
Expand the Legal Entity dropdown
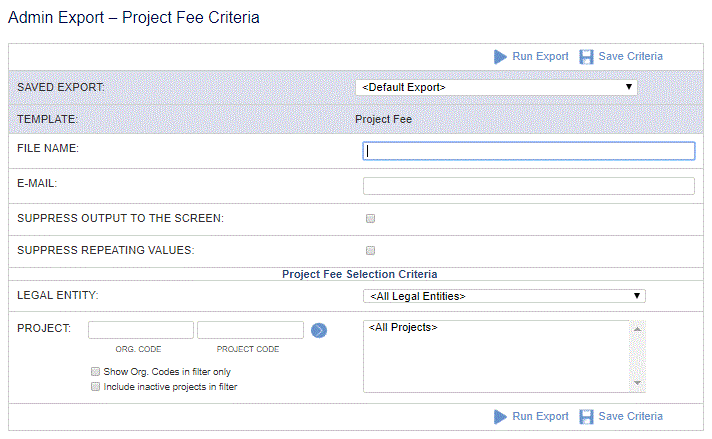[504, 296]
